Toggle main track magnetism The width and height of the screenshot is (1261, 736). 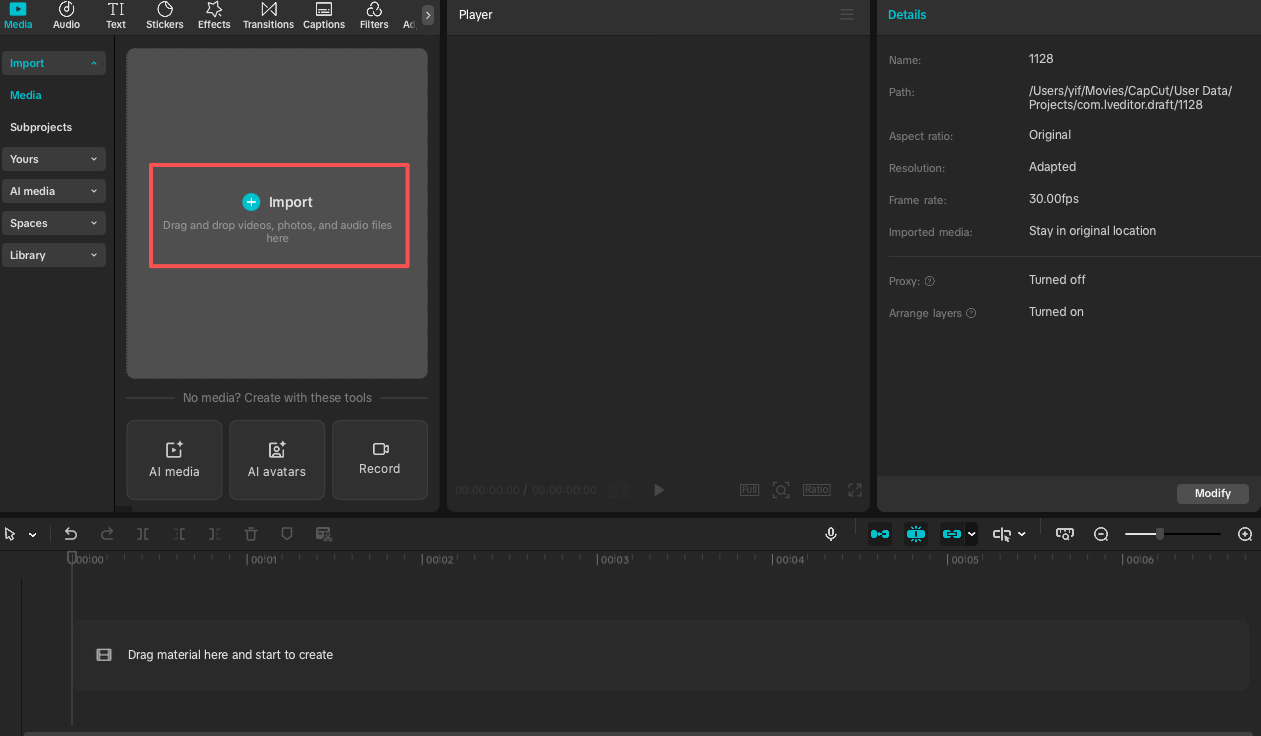879,534
